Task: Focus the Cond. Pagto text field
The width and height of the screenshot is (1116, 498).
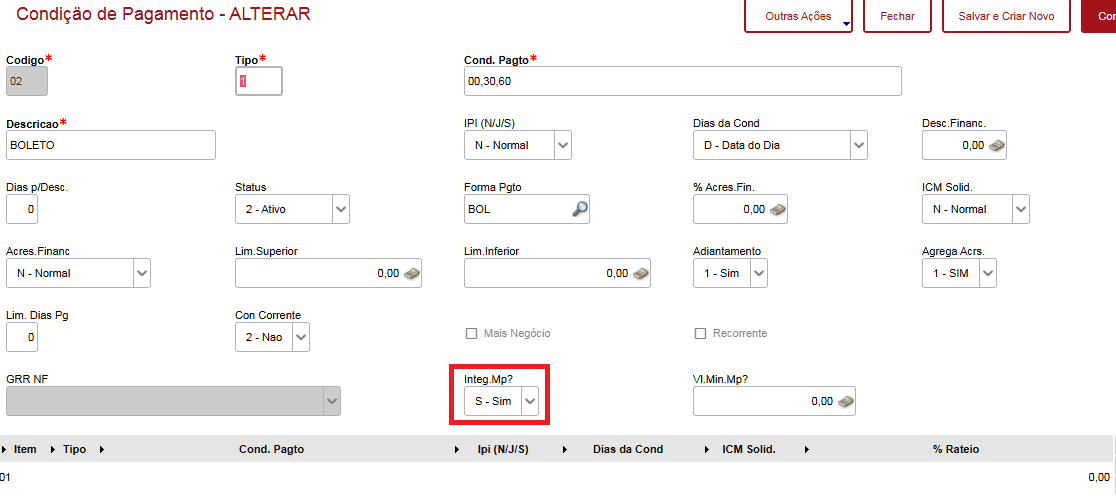Action: point(682,81)
